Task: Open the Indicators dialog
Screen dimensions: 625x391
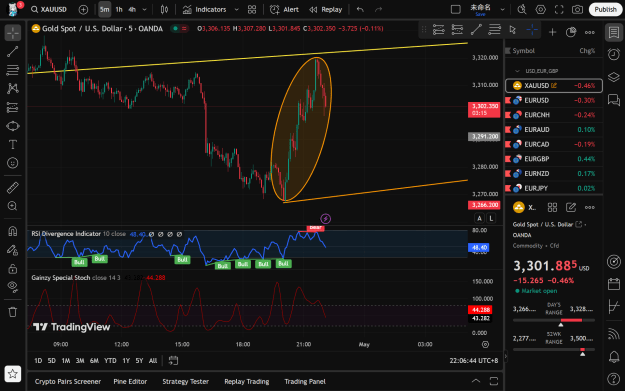Action: pos(204,10)
